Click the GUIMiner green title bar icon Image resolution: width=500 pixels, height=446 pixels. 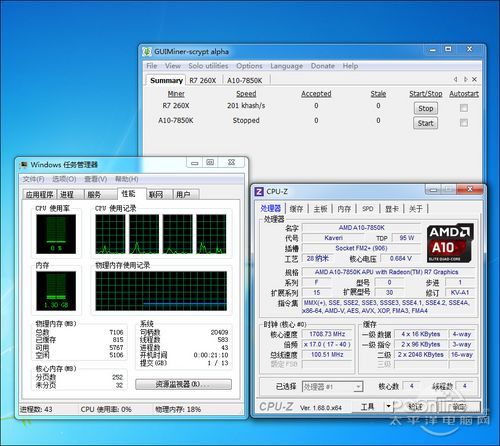(147, 52)
